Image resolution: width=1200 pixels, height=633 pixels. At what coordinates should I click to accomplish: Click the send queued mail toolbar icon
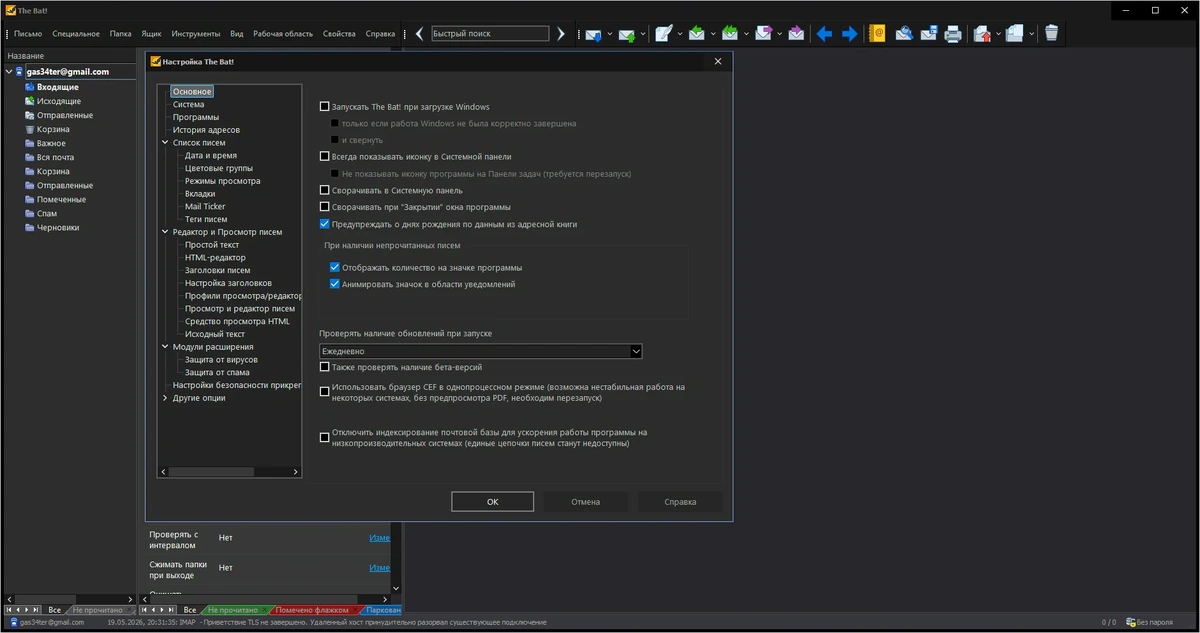tap(627, 34)
